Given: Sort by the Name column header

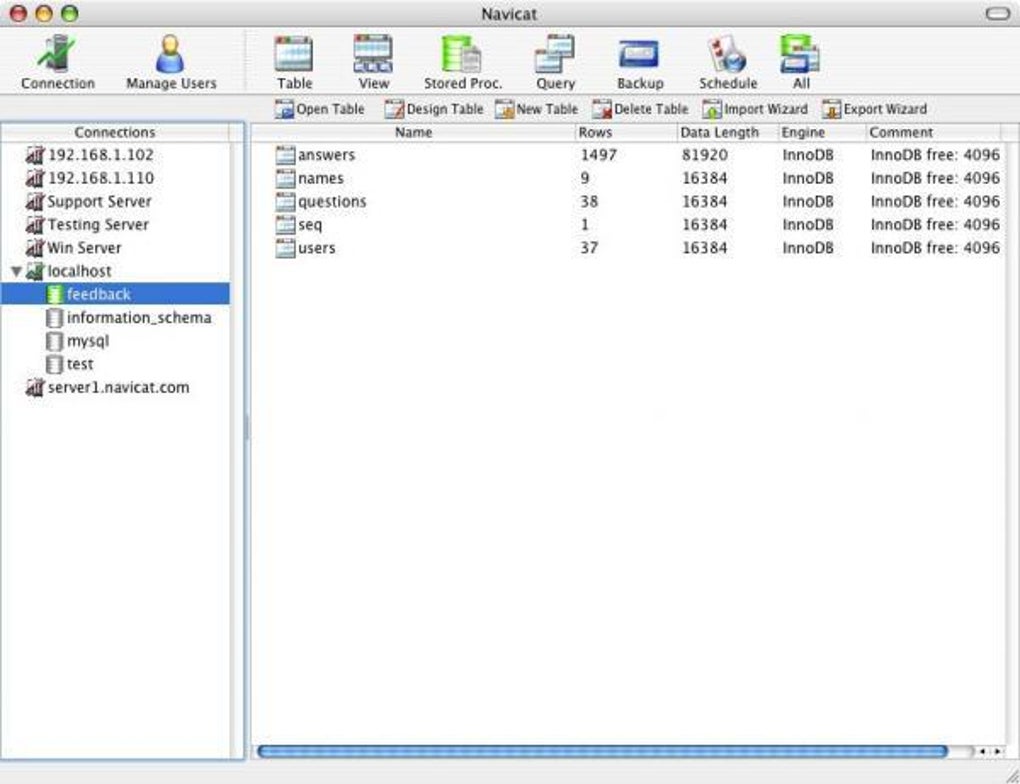Looking at the screenshot, I should (x=413, y=132).
